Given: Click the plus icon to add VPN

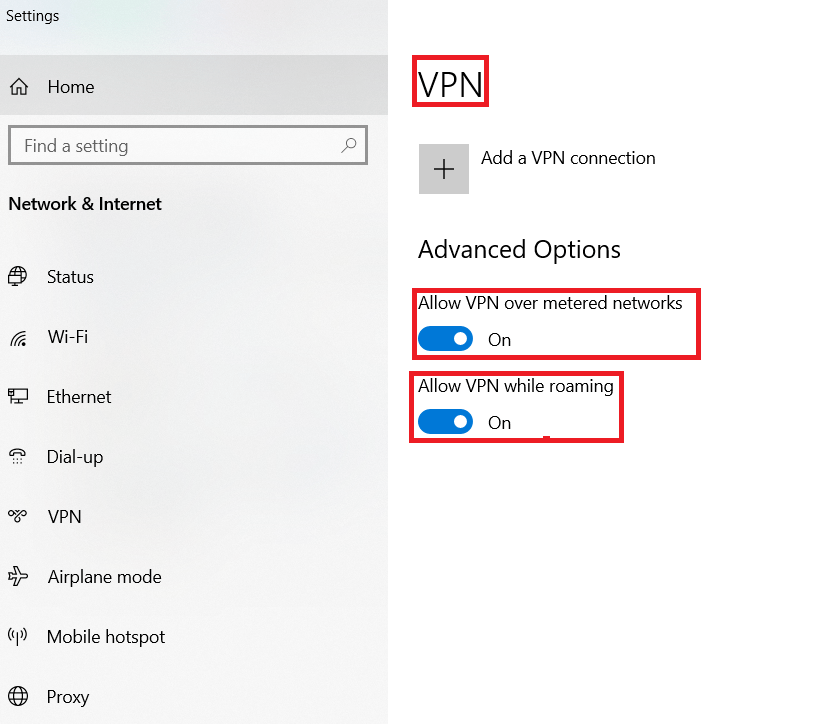Looking at the screenshot, I should (x=444, y=169).
